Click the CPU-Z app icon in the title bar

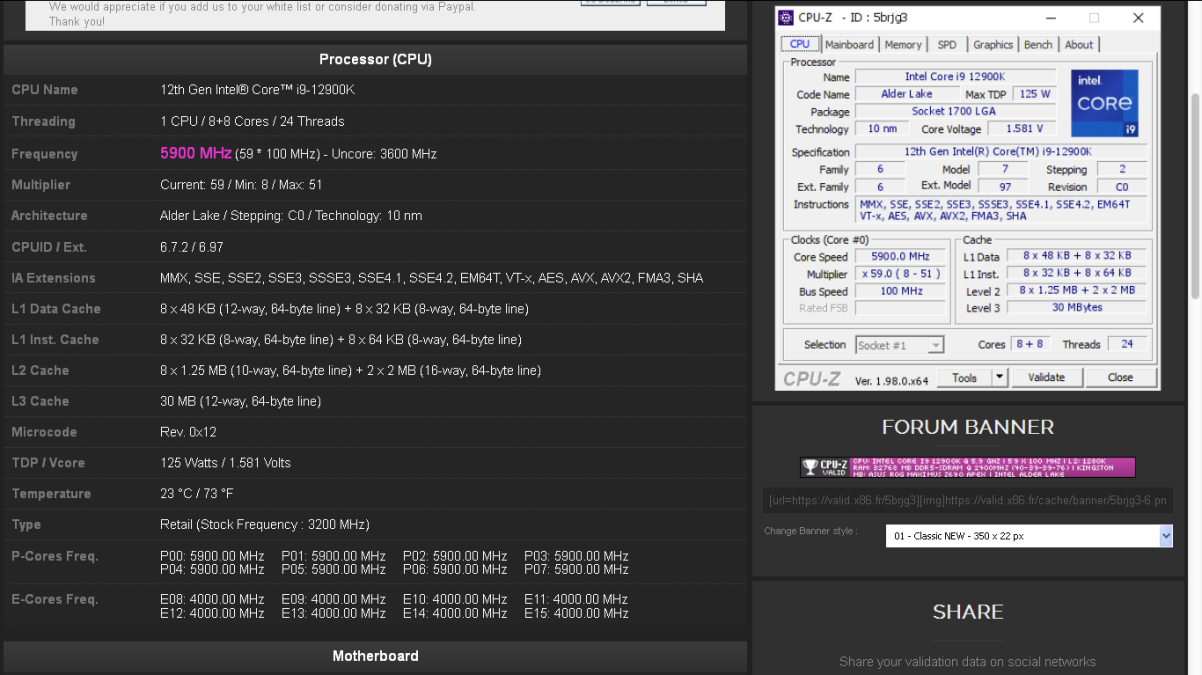[x=786, y=18]
